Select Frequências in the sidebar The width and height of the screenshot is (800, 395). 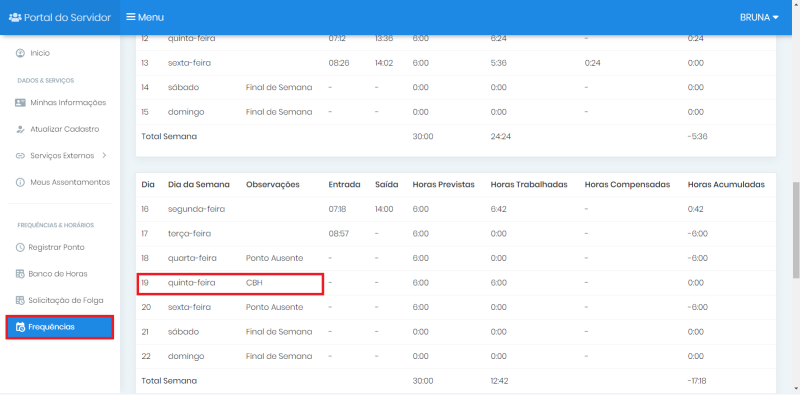point(60,327)
